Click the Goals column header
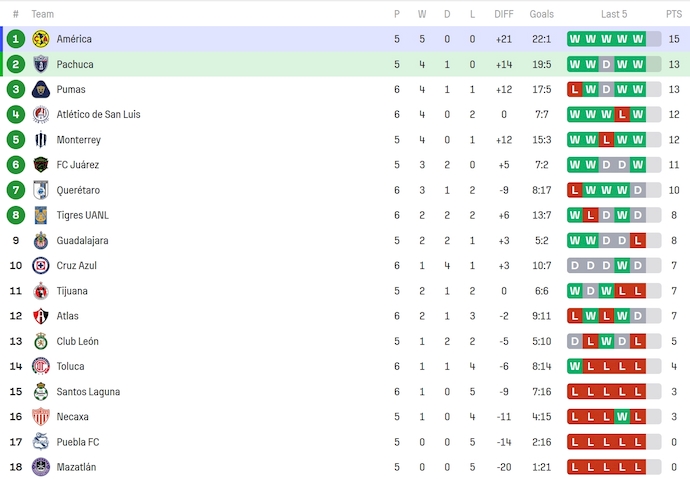Screen dimensions: 690x479 click(x=541, y=14)
